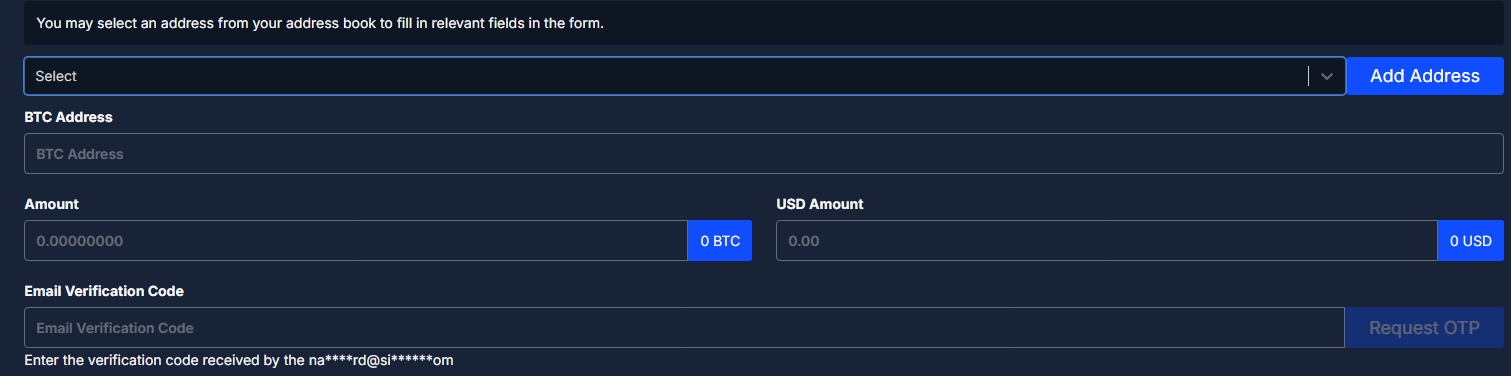The height and width of the screenshot is (376, 1511).
Task: Expand the chevron arrow in Select box
Action: (x=1327, y=76)
